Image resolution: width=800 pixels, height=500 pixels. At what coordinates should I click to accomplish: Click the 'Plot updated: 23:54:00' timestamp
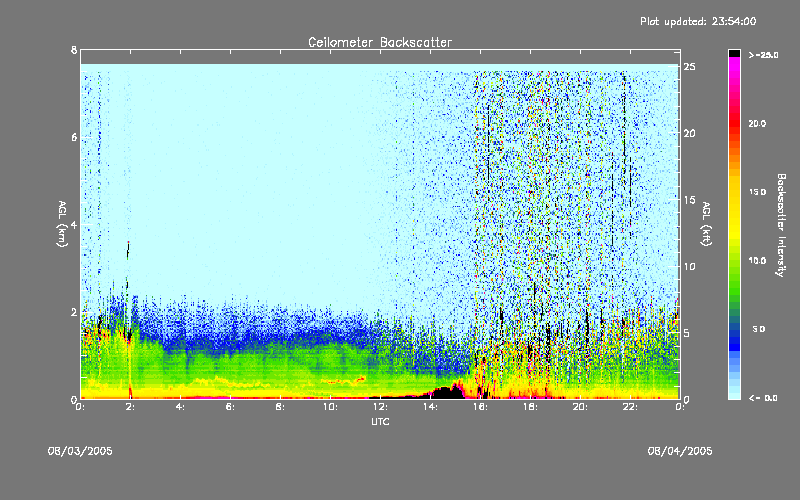pyautogui.click(x=698, y=21)
